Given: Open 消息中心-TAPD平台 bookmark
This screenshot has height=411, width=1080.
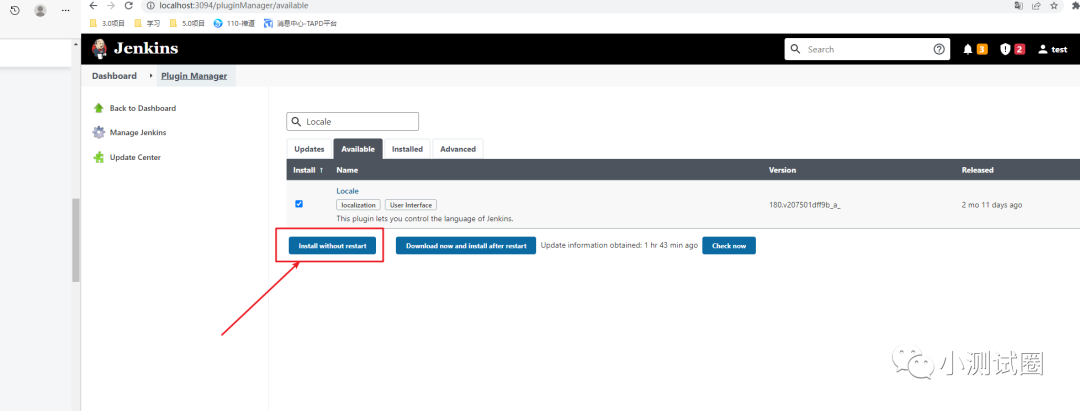Looking at the screenshot, I should (x=300, y=23).
